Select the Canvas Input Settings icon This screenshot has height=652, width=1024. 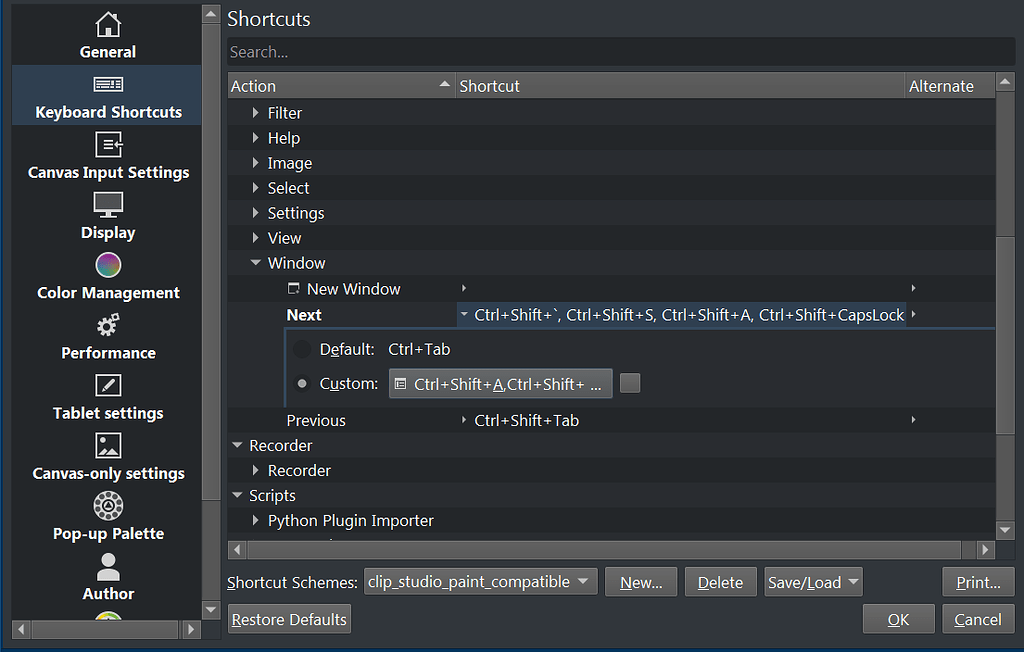[x=108, y=146]
